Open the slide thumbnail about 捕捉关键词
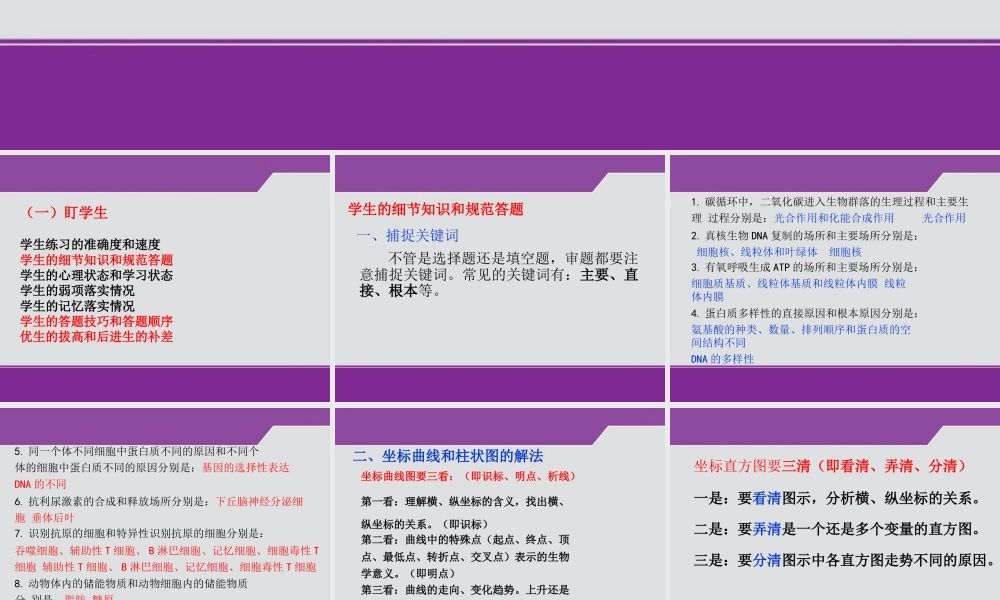 (x=500, y=278)
